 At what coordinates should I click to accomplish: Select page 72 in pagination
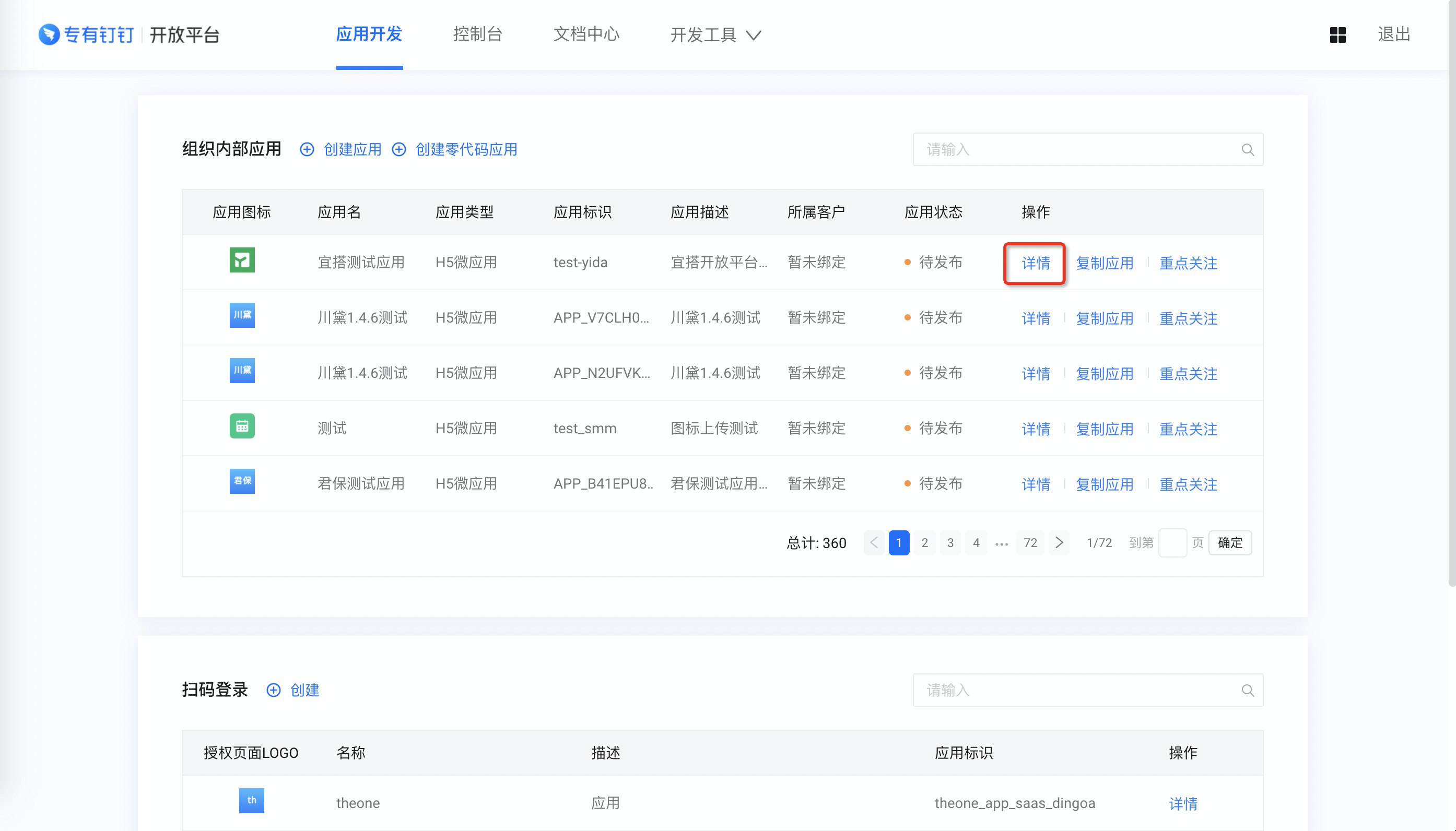1030,542
